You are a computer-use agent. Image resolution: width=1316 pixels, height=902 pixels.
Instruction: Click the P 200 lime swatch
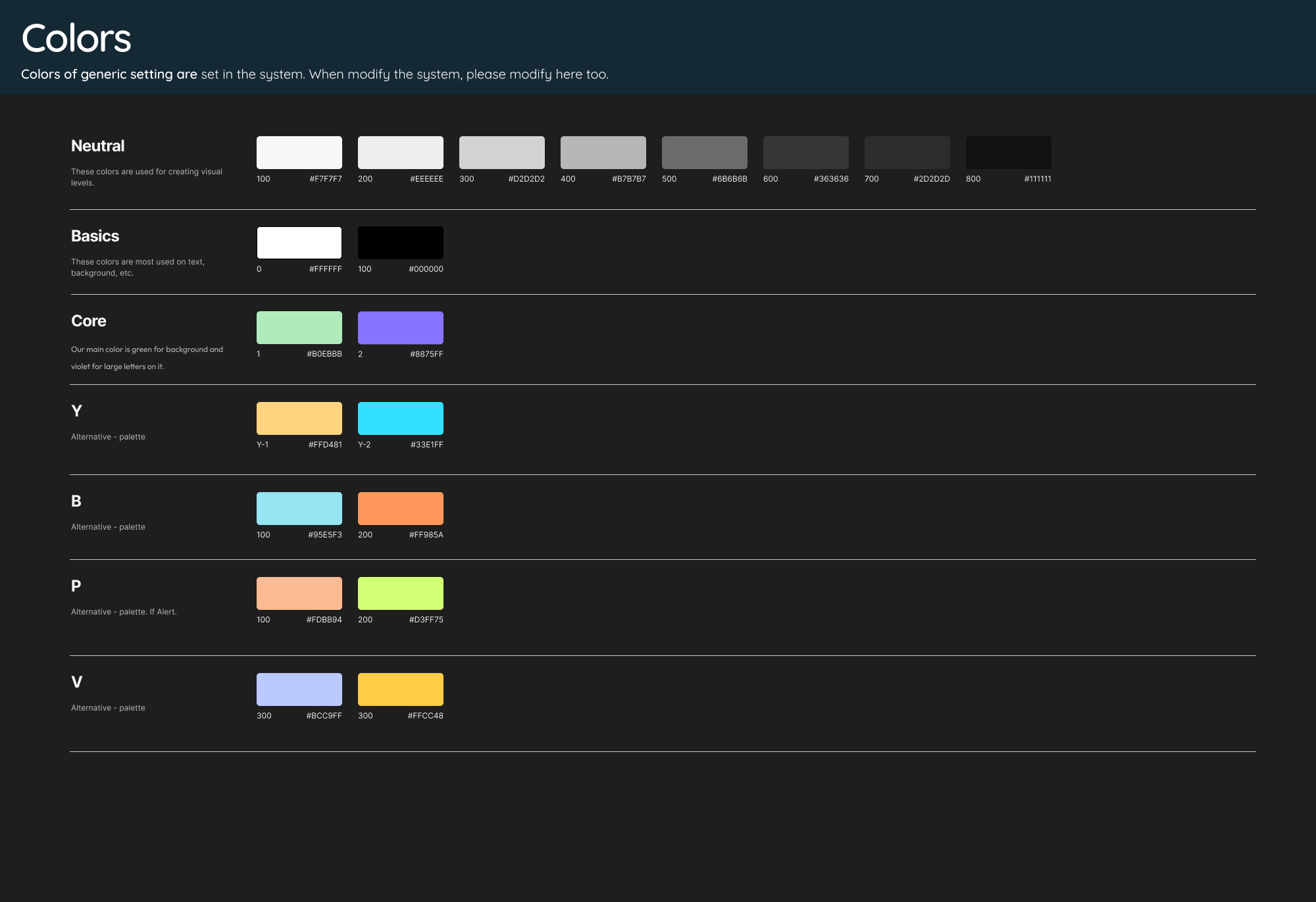401,593
